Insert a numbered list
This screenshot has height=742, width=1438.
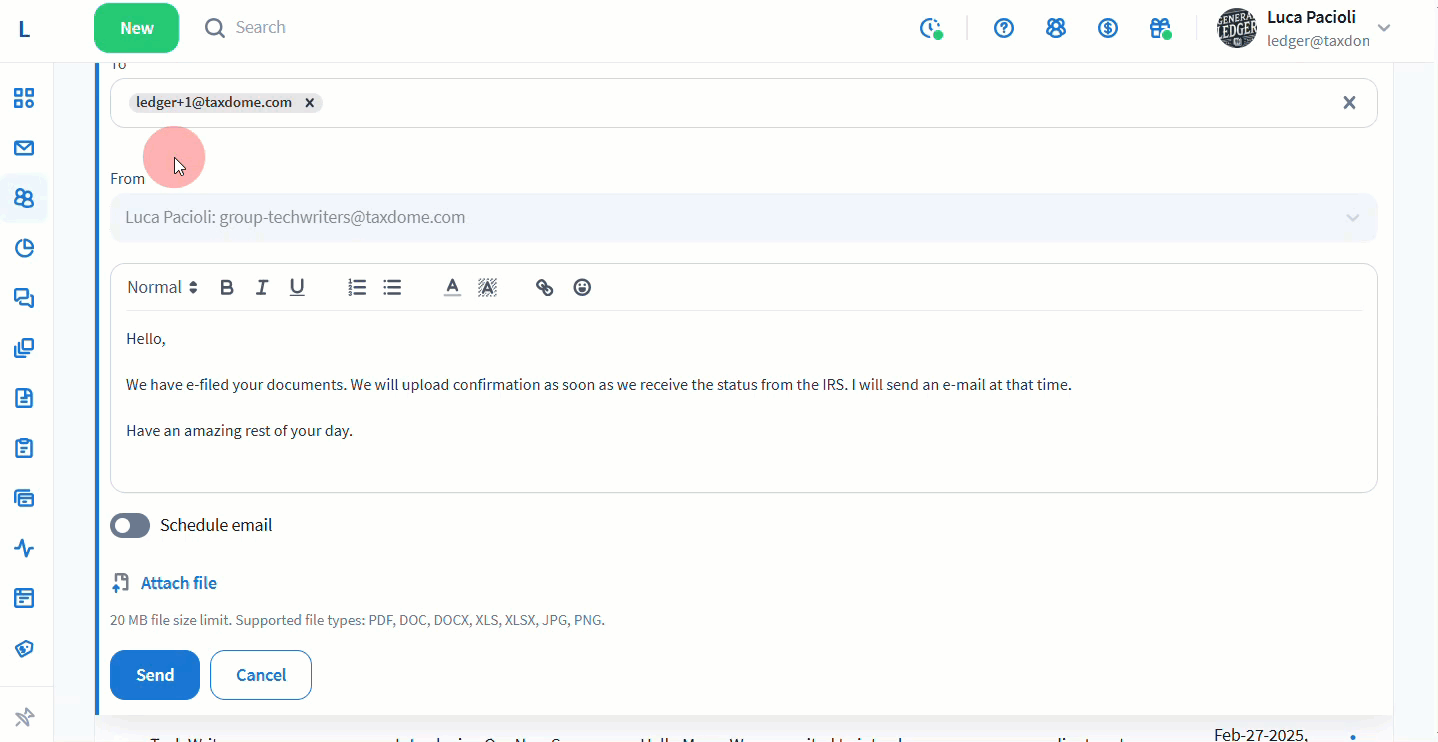[x=357, y=288]
